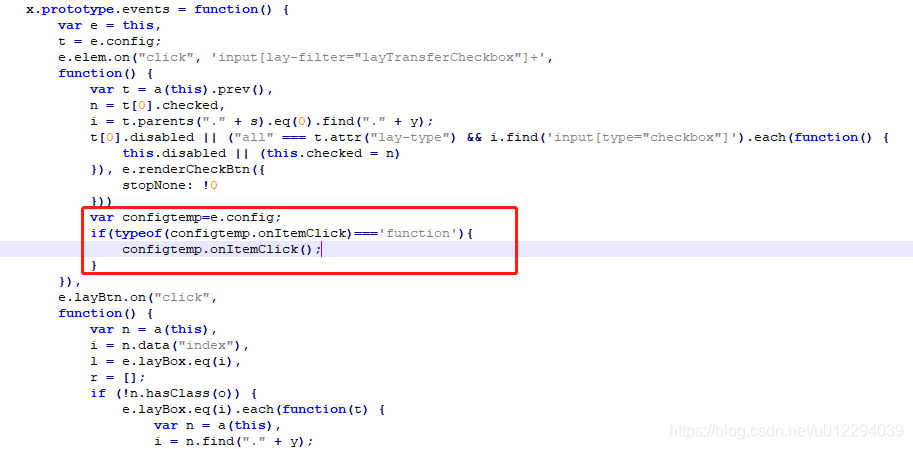Click the 'l = e.layBox.eq(i)' line
This screenshot has height=449, width=913.
(x=165, y=361)
